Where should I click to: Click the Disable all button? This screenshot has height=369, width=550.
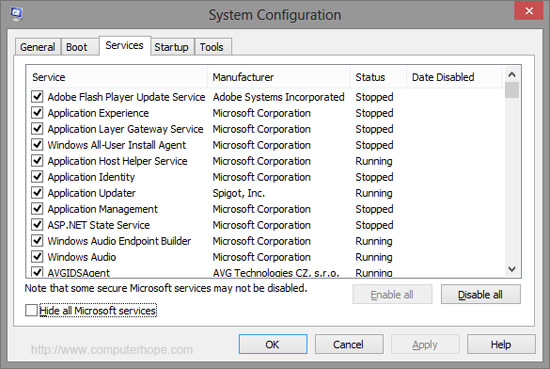coord(481,294)
